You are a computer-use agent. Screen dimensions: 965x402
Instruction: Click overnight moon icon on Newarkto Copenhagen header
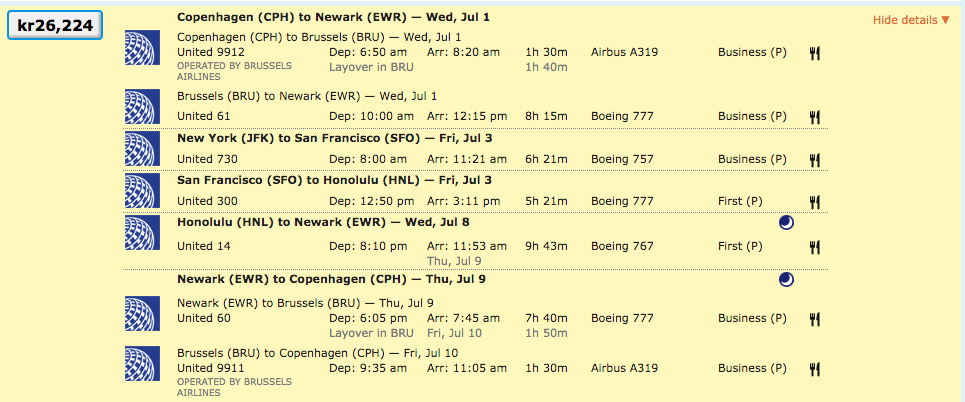pos(786,280)
